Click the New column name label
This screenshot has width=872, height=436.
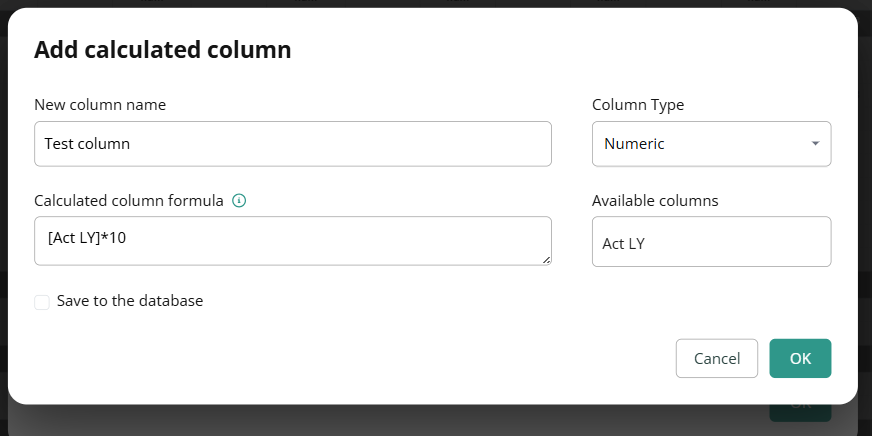coord(100,105)
